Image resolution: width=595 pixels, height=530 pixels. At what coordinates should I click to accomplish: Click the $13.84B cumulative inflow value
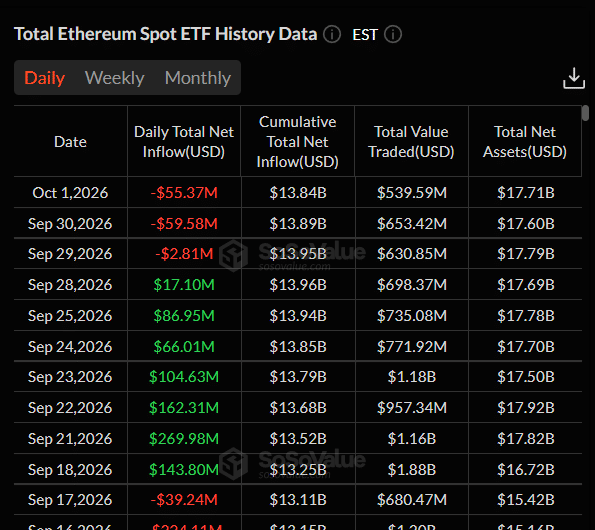tap(298, 192)
